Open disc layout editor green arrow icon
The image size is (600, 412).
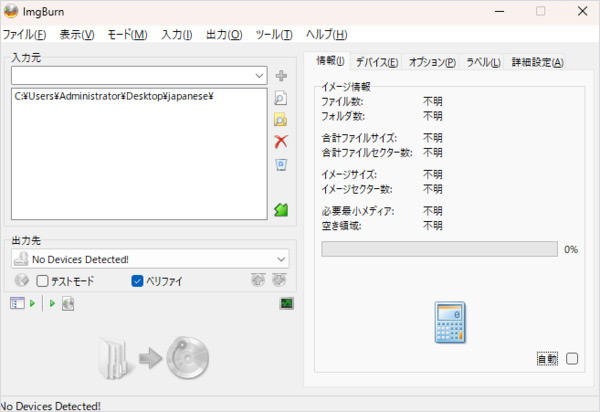point(281,210)
